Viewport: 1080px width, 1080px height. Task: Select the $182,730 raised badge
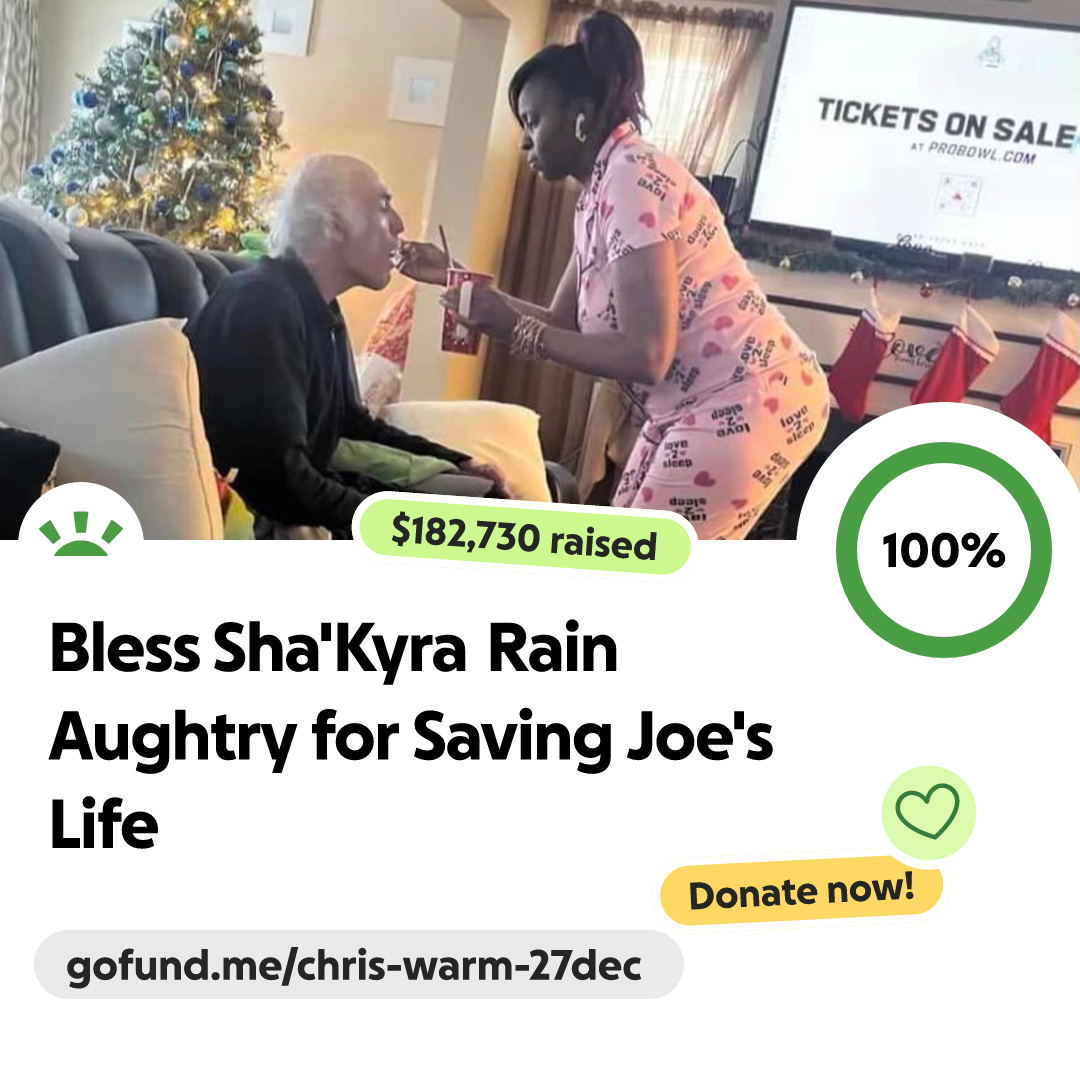pyautogui.click(x=524, y=537)
